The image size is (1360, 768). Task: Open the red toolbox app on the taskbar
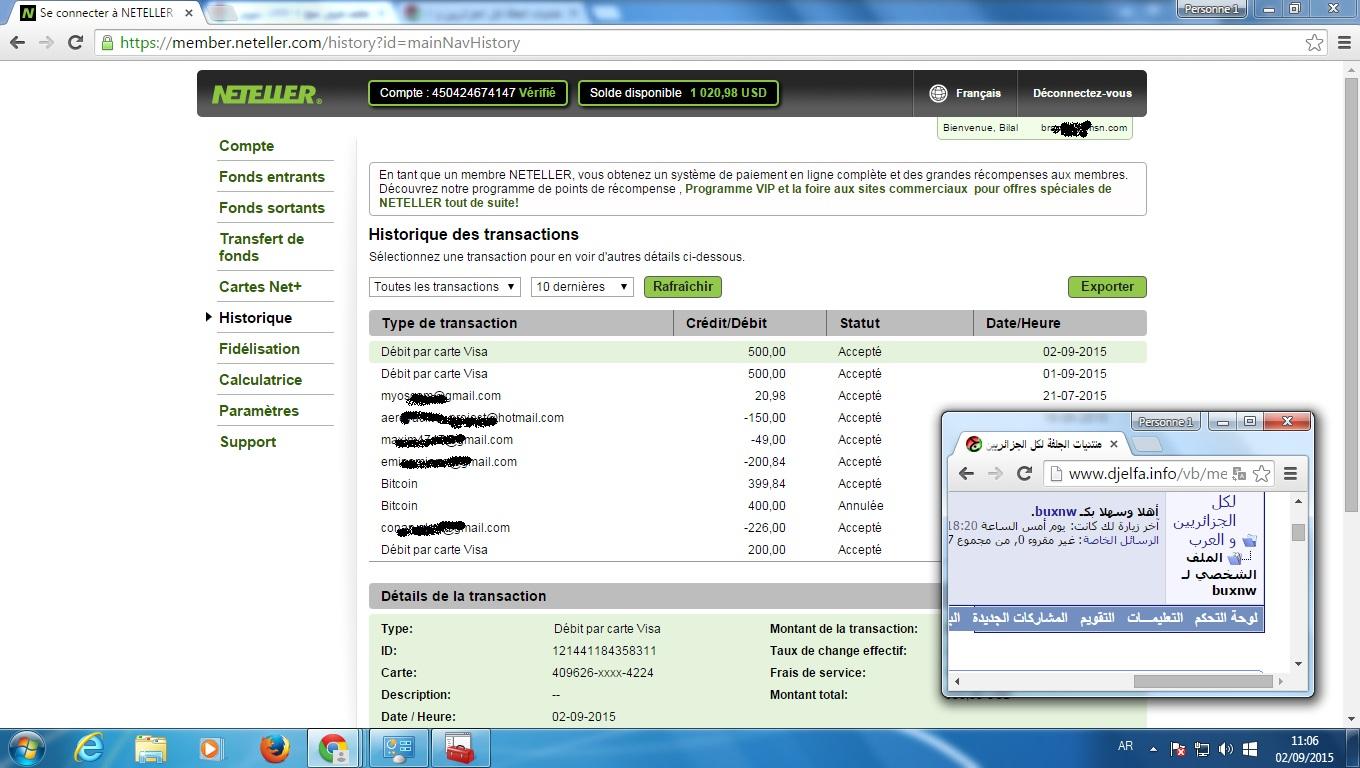[x=460, y=748]
